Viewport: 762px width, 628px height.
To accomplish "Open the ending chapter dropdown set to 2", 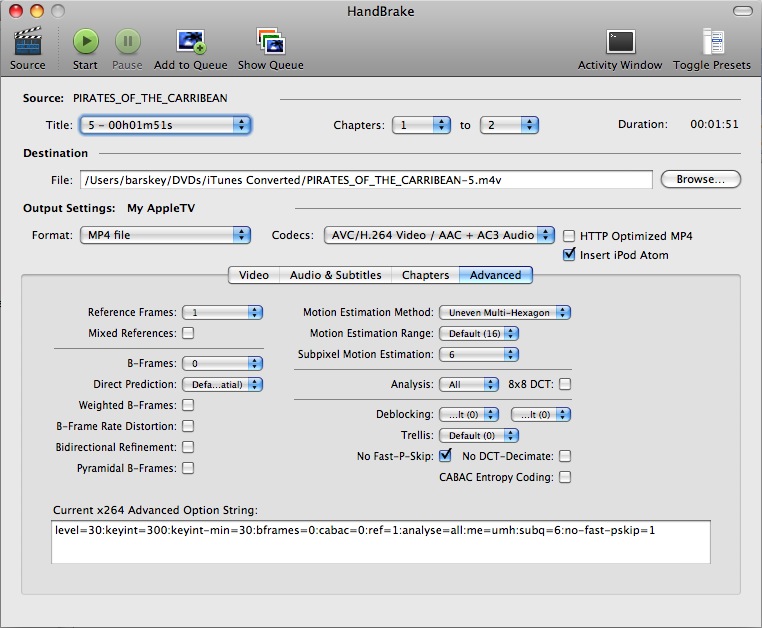I will (509, 125).
